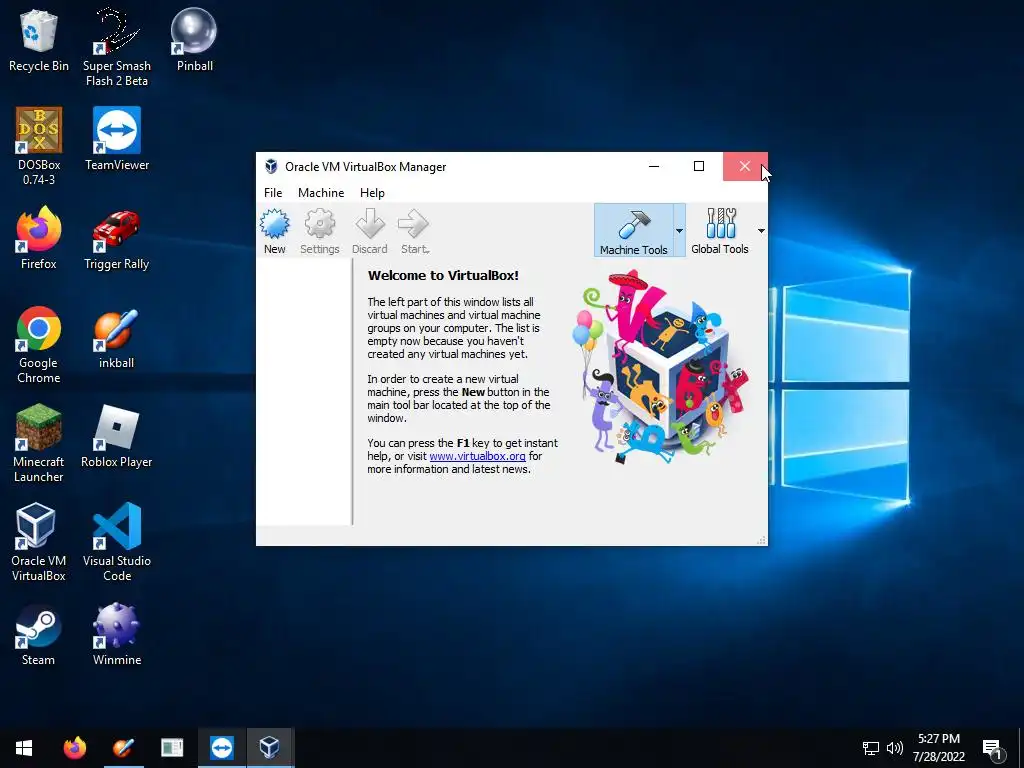Select the Winmine desktop icon
The height and width of the screenshot is (768, 1024).
(x=117, y=635)
